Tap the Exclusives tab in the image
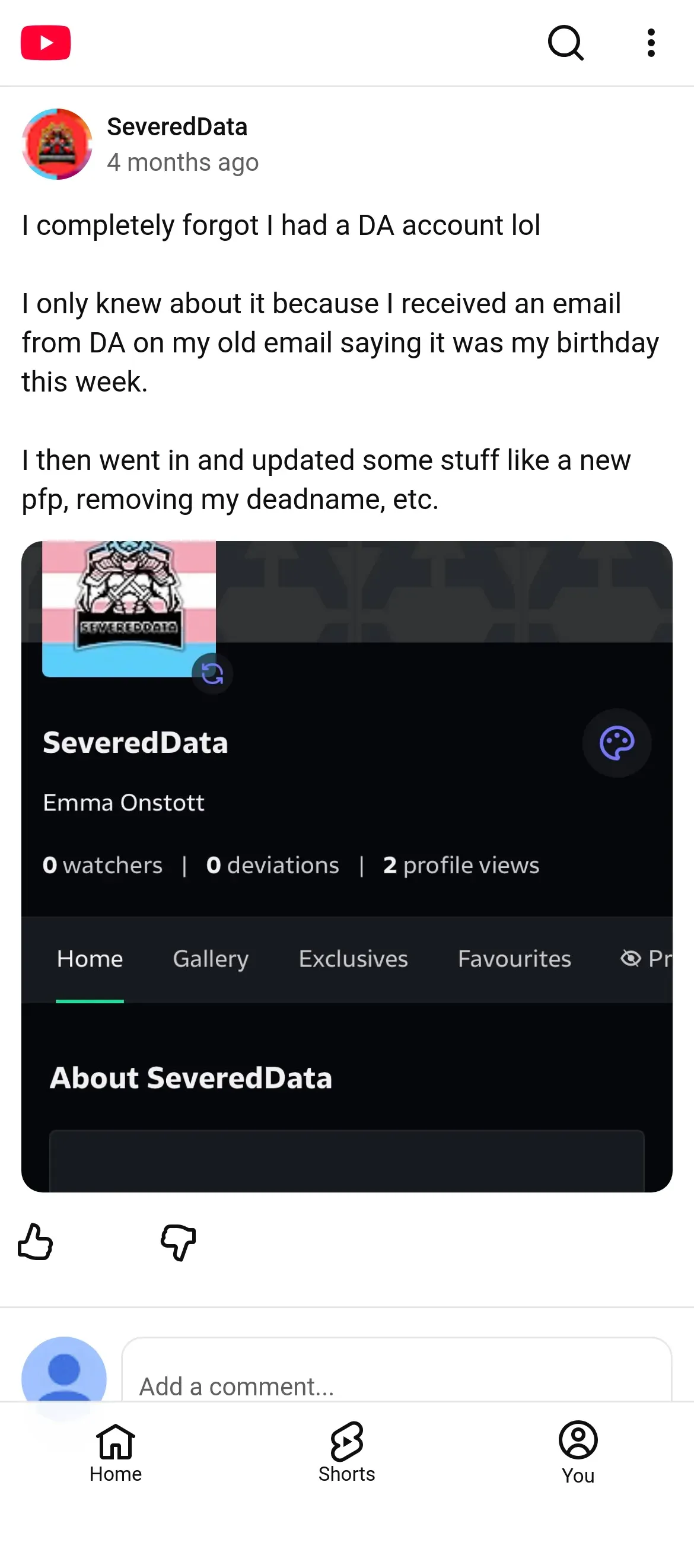This screenshot has height=1568, width=694. click(353, 959)
